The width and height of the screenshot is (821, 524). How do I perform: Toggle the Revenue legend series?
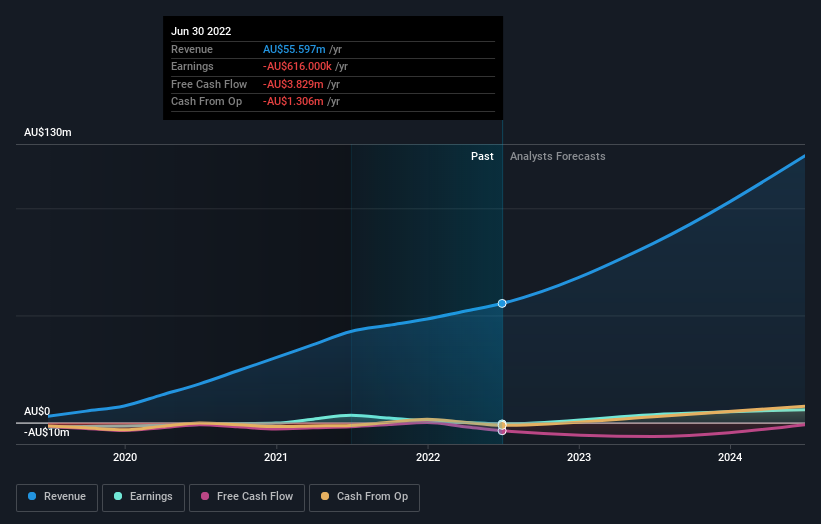[x=57, y=497]
